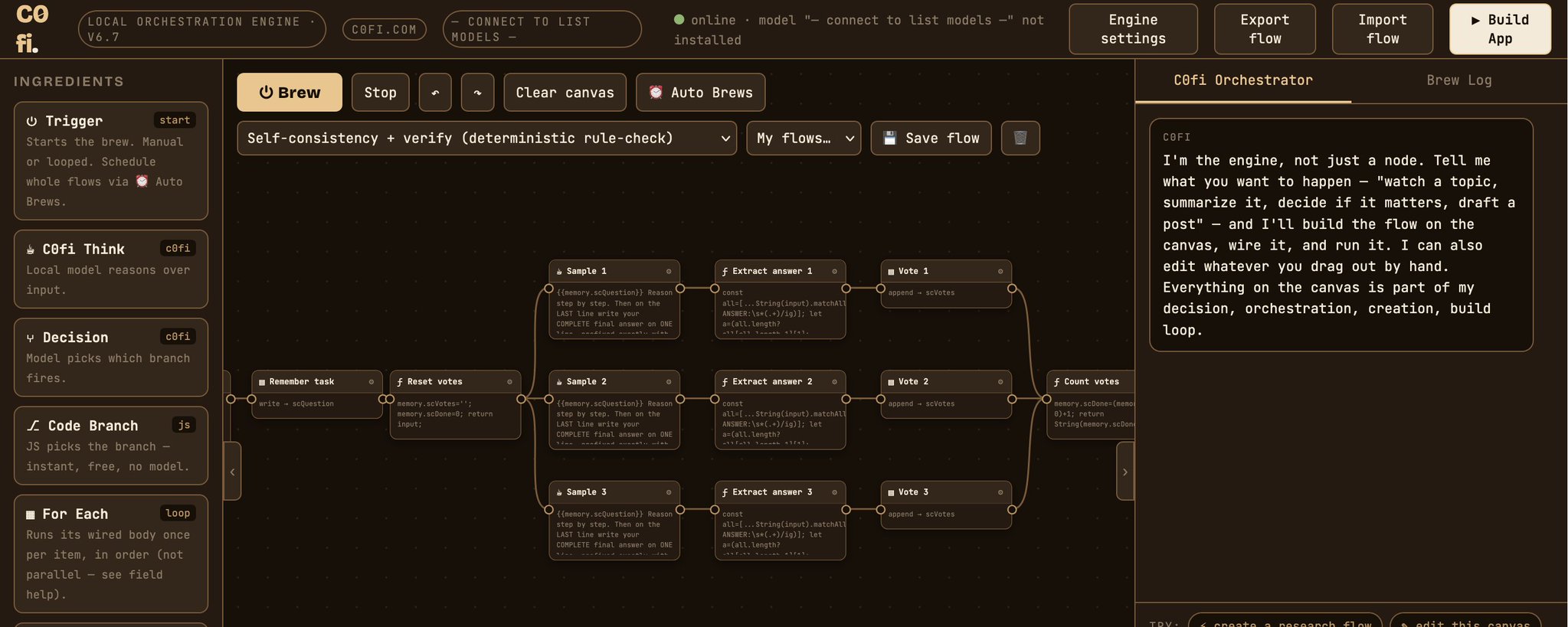
Task: Select the Decision ingredient card
Action: pos(111,357)
